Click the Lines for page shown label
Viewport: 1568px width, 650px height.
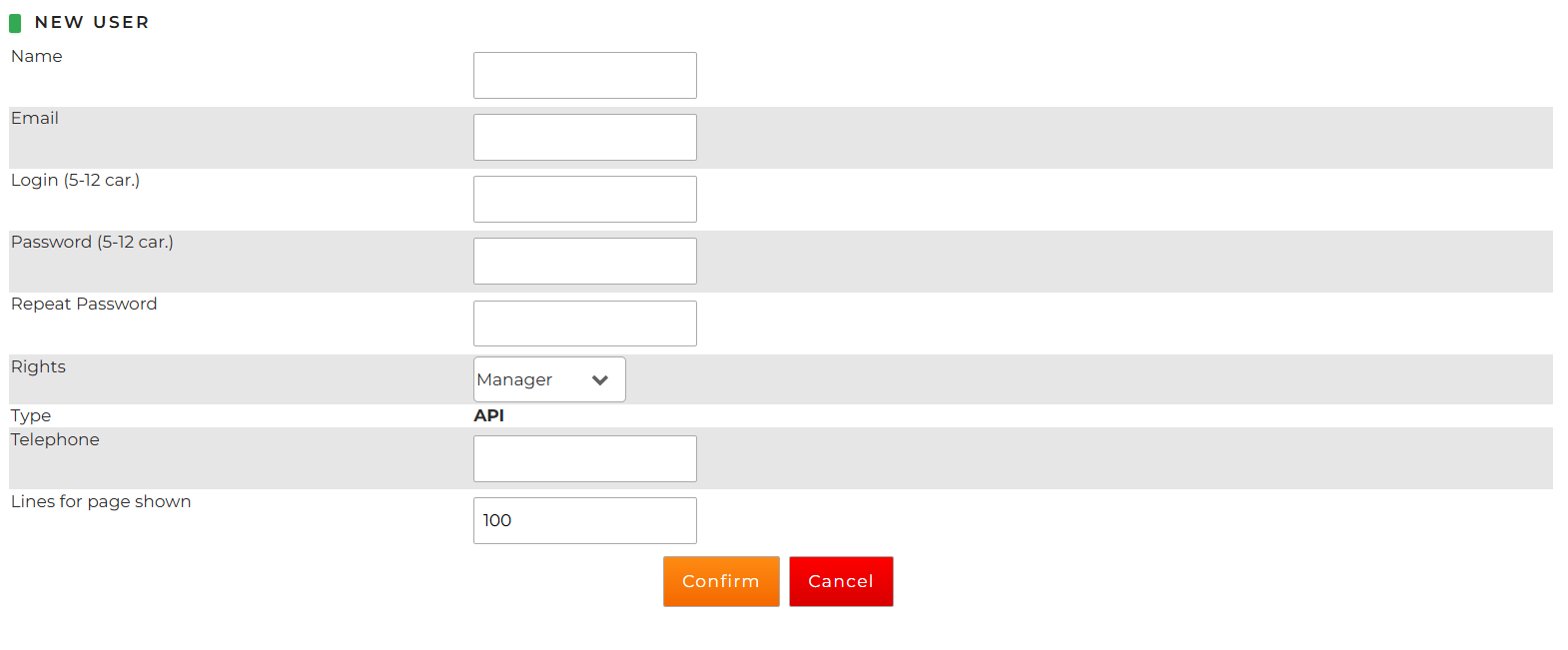101,502
